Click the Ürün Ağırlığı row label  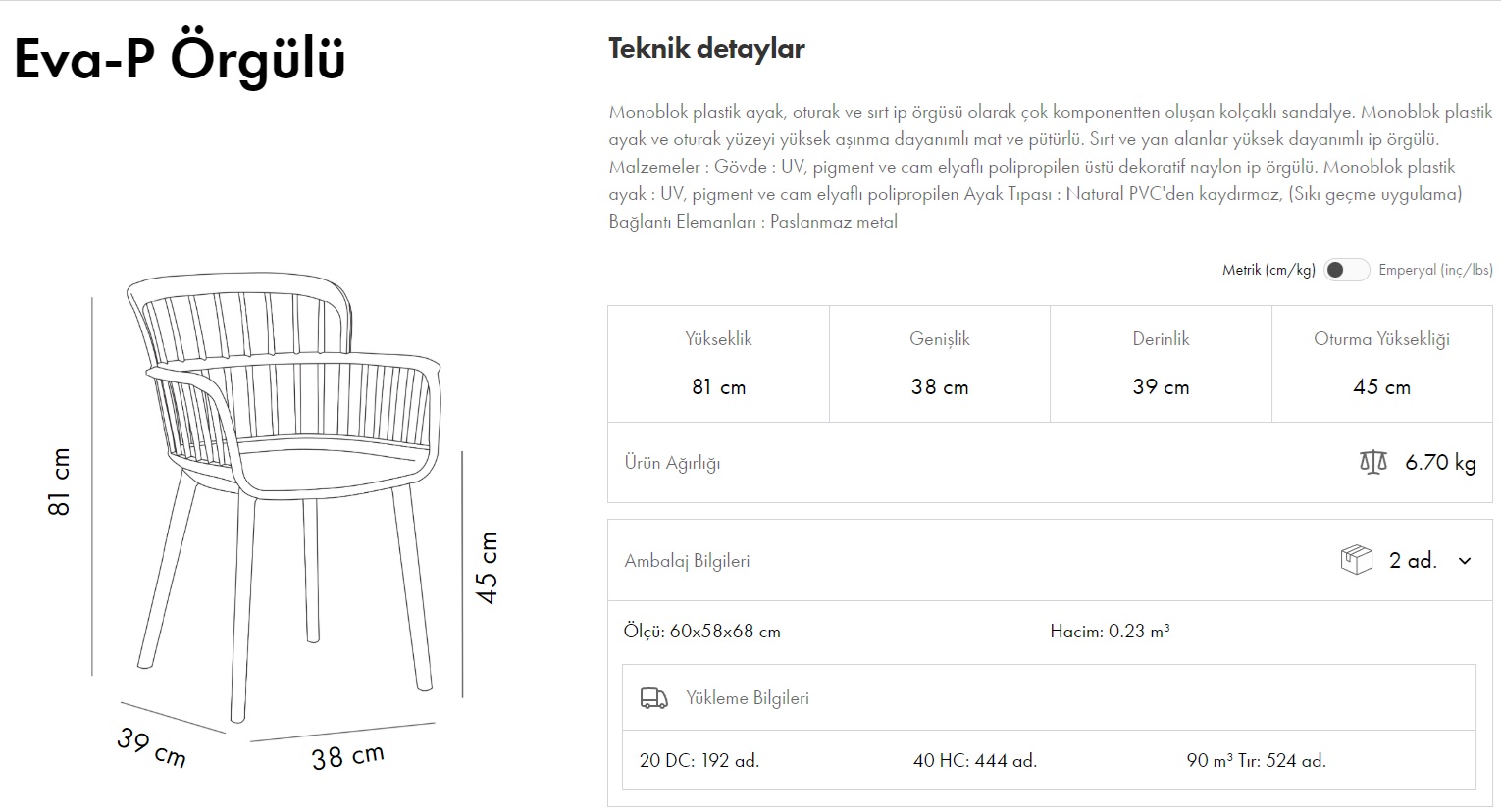(672, 463)
